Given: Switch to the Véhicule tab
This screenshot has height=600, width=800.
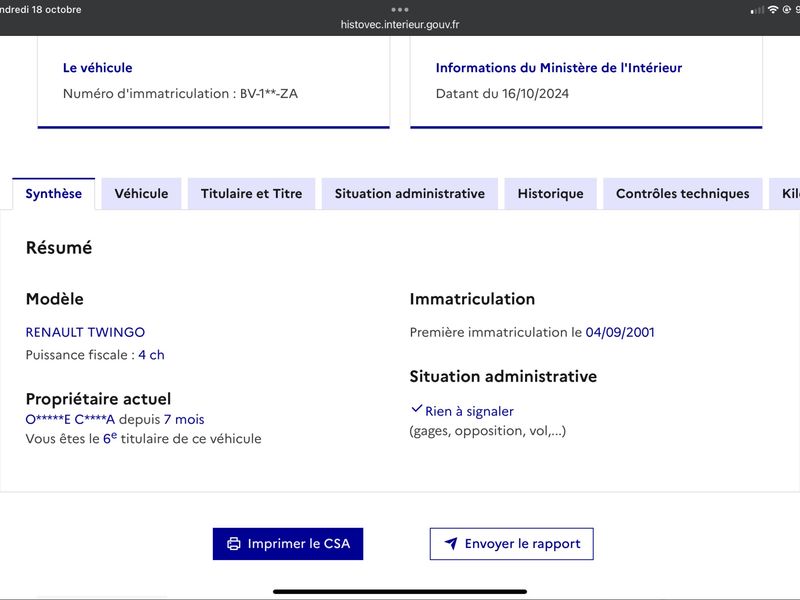Looking at the screenshot, I should pos(141,194).
